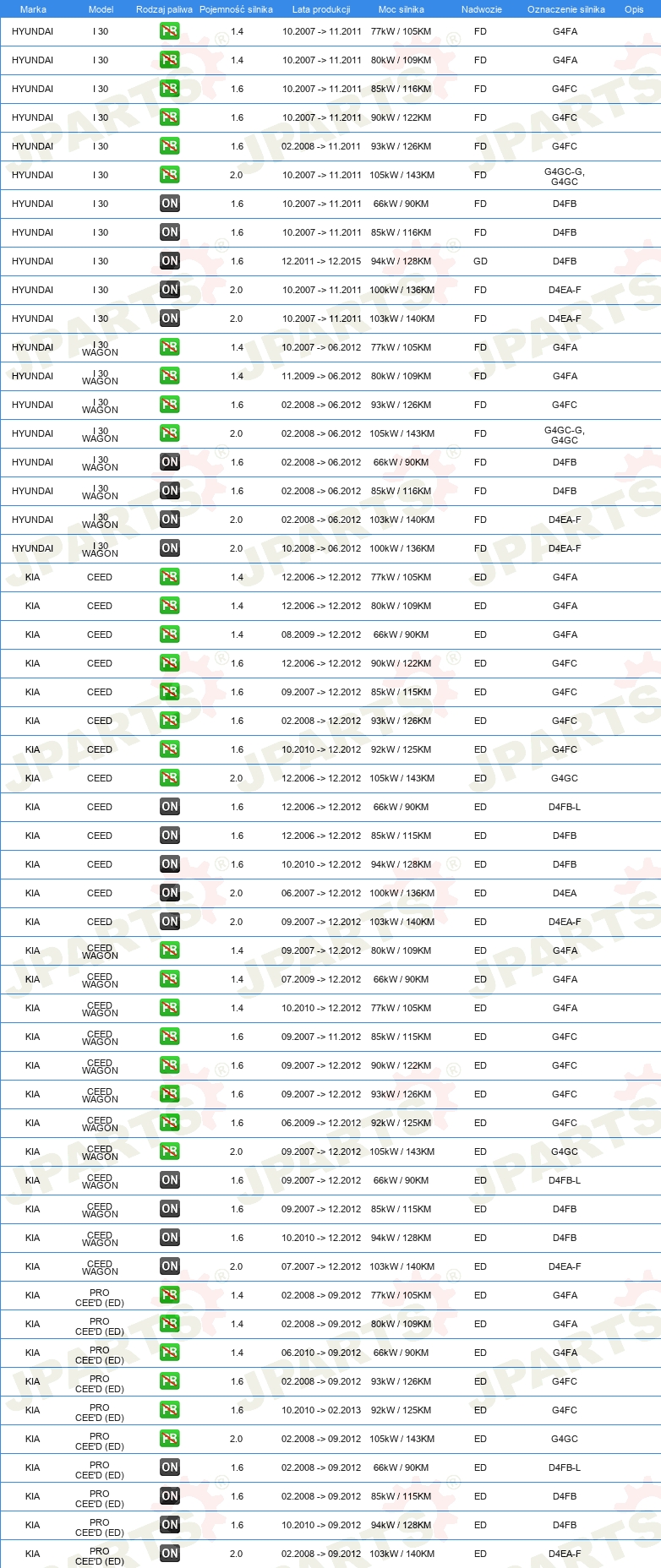Click the '11.2009 -> 06.2012' production years cell
This screenshot has width=661, height=1568.
pos(321,376)
